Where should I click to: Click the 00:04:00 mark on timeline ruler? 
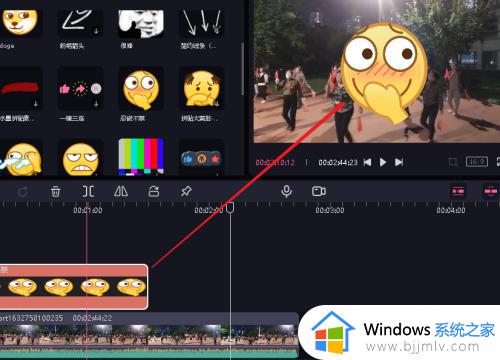[x=451, y=210]
